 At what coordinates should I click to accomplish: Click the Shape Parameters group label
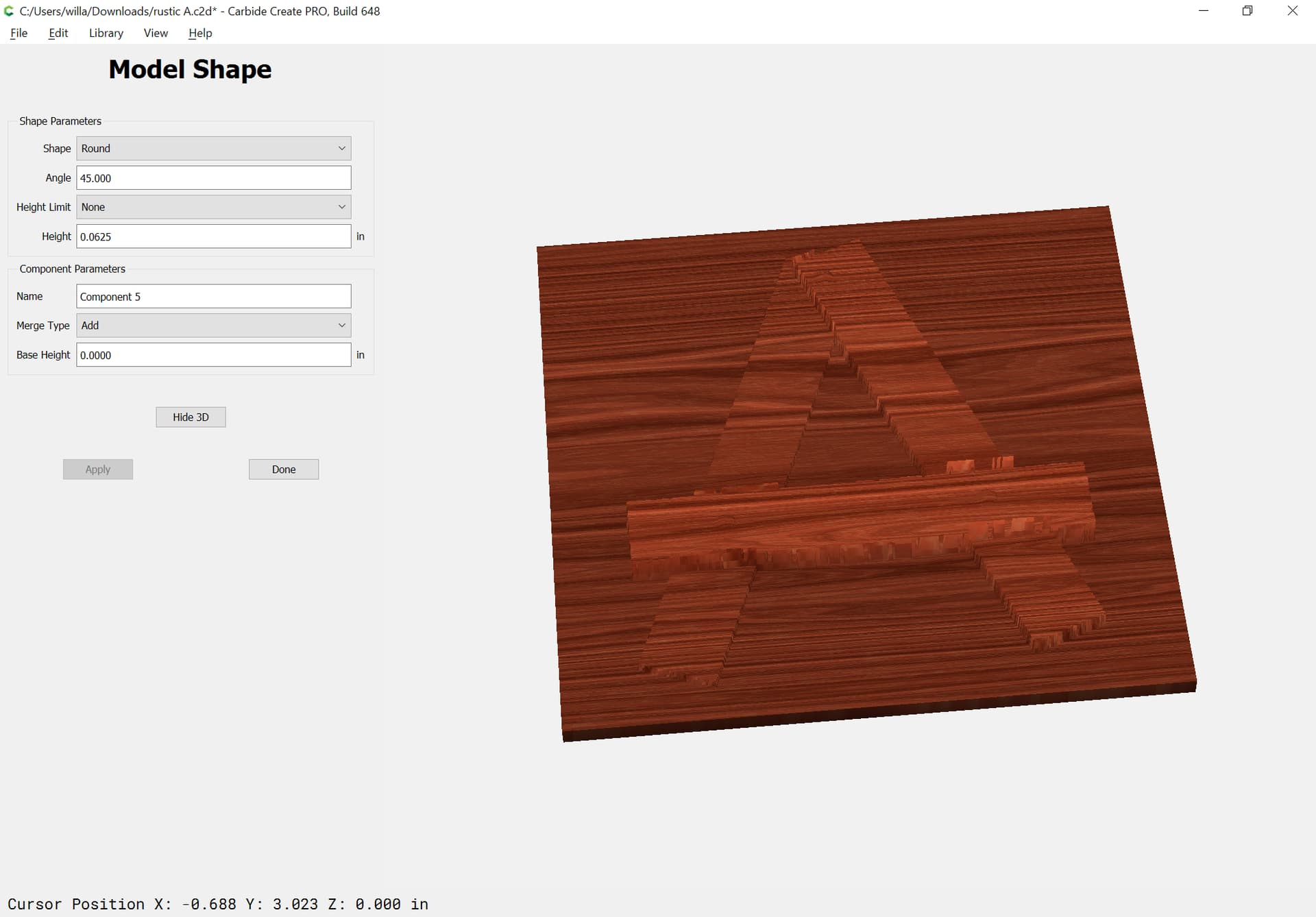[x=60, y=121]
